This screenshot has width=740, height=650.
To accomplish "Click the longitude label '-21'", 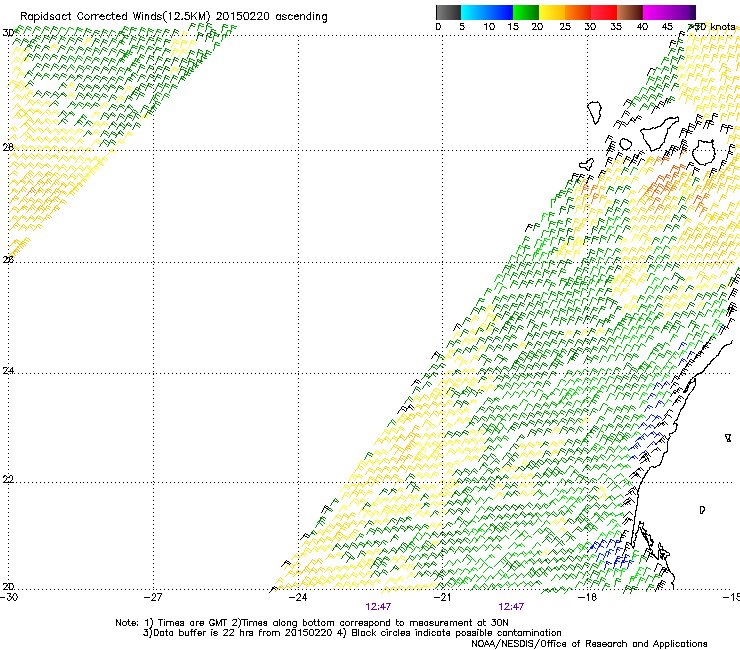I will [442, 597].
